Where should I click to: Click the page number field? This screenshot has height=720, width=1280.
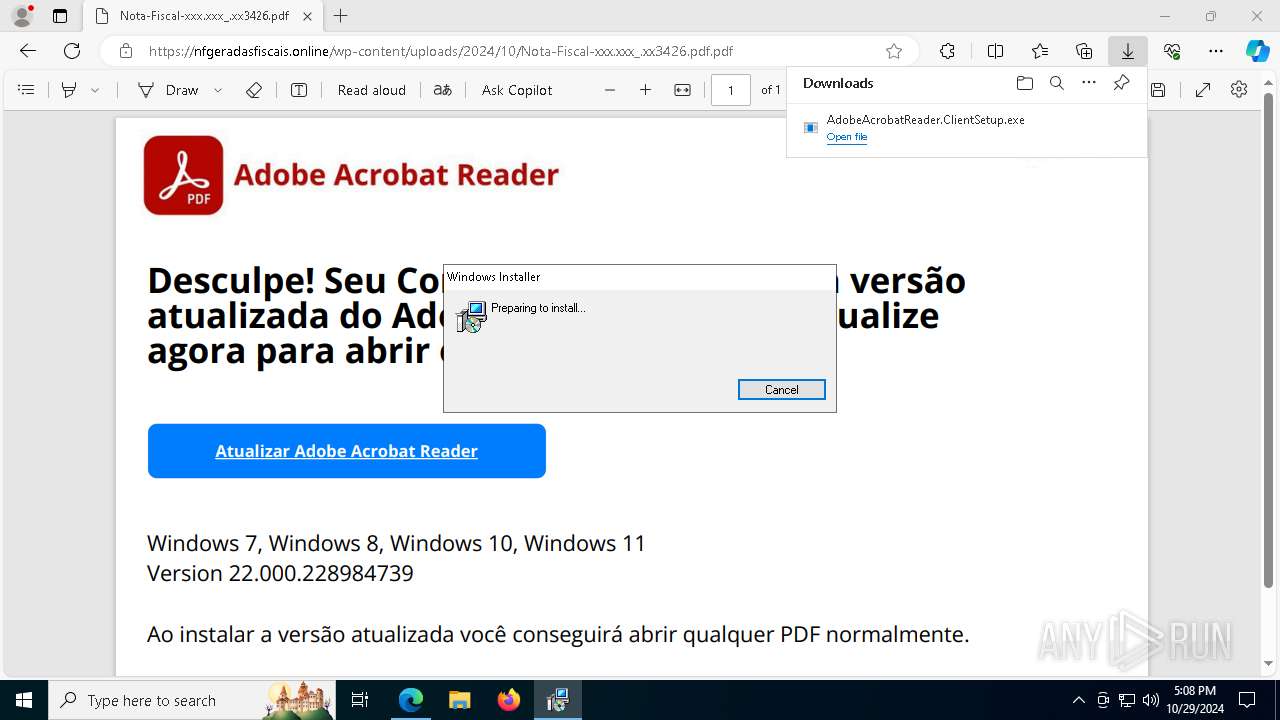coord(731,90)
